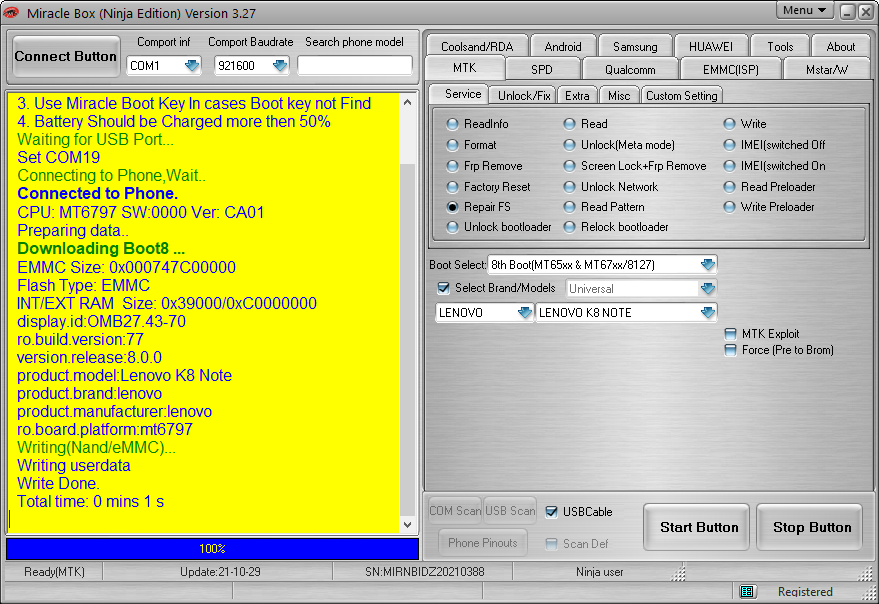Open the LENOVO brand dropdown
This screenshot has width=879, height=604.
(x=525, y=312)
